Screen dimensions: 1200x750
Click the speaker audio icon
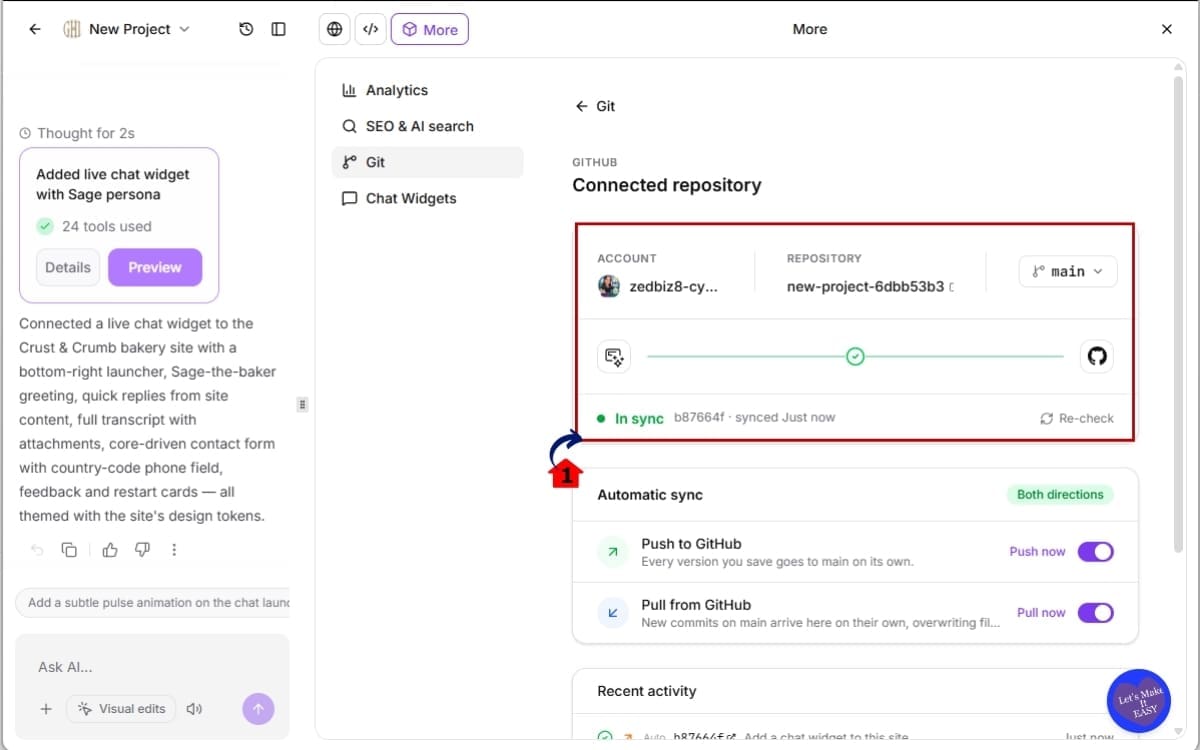coord(194,709)
